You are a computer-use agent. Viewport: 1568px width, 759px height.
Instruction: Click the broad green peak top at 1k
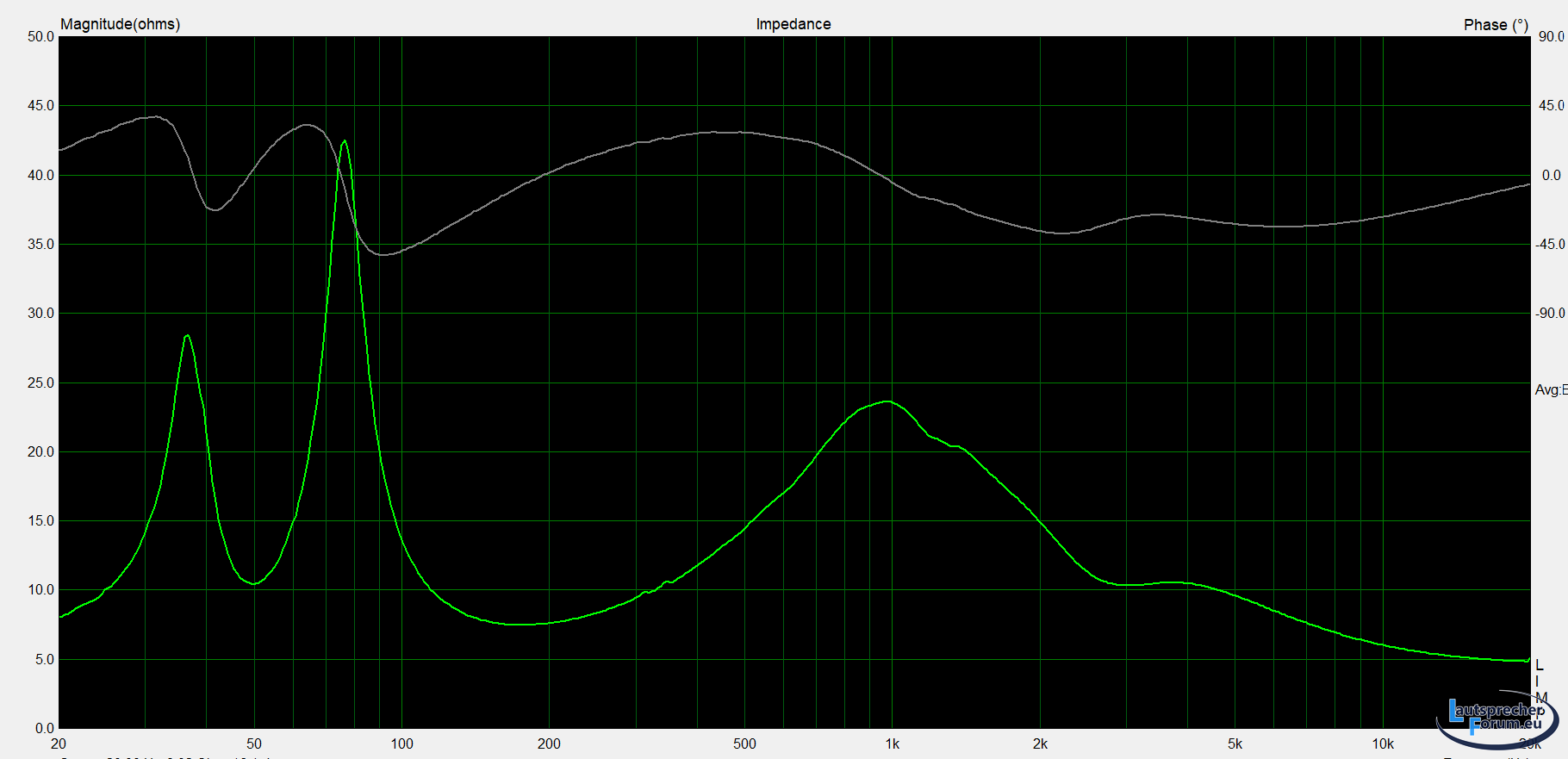coord(887,401)
